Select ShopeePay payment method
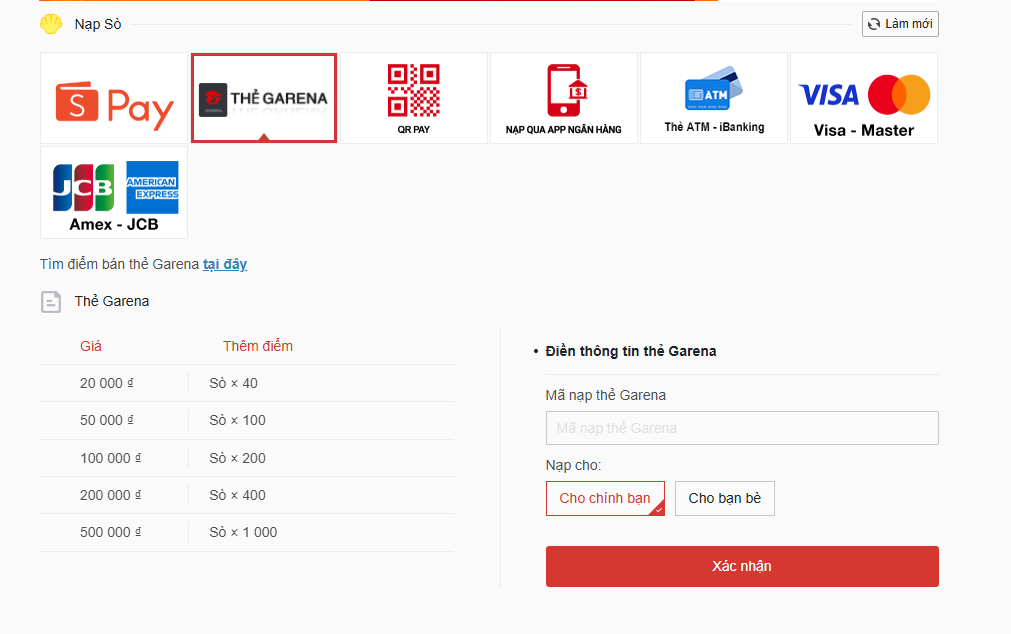The image size is (1011, 634). tap(114, 98)
